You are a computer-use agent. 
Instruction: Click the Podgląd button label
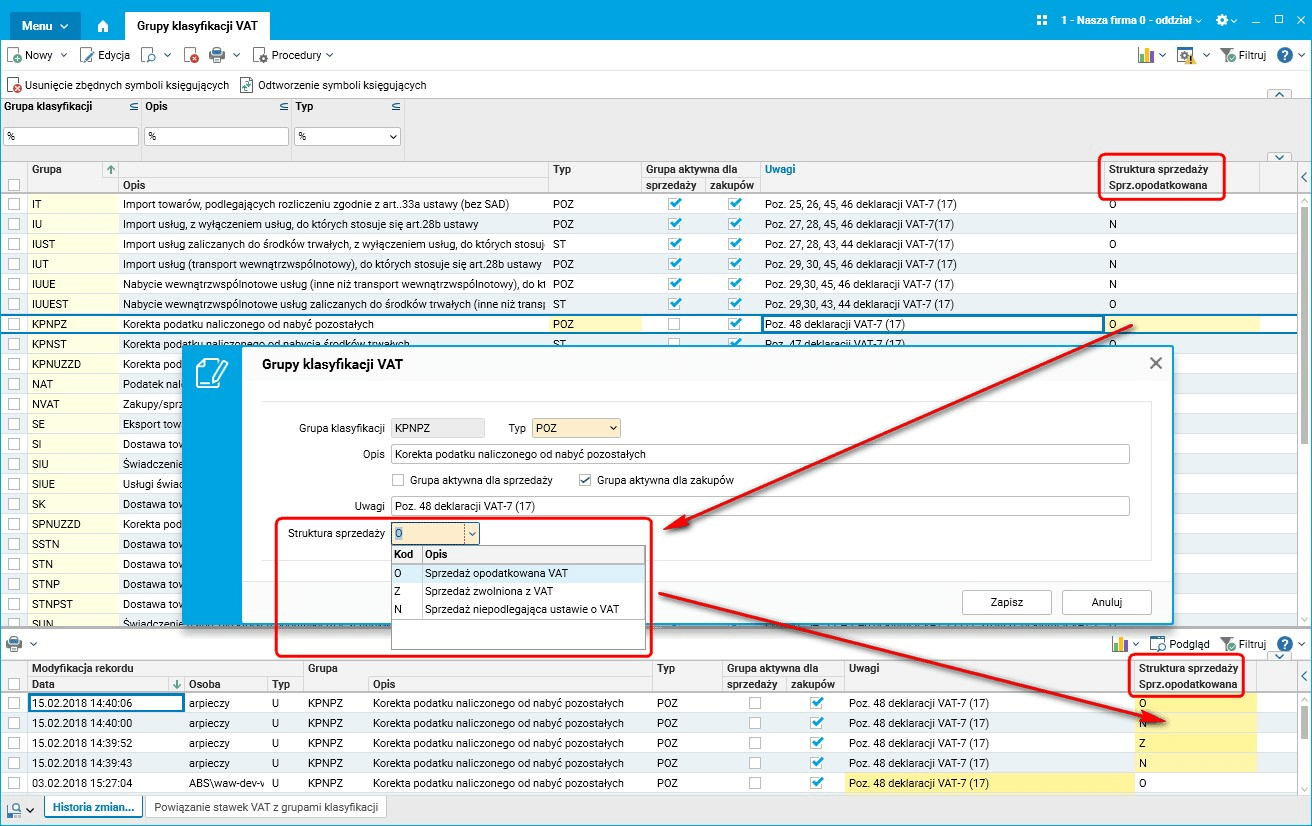(1190, 643)
